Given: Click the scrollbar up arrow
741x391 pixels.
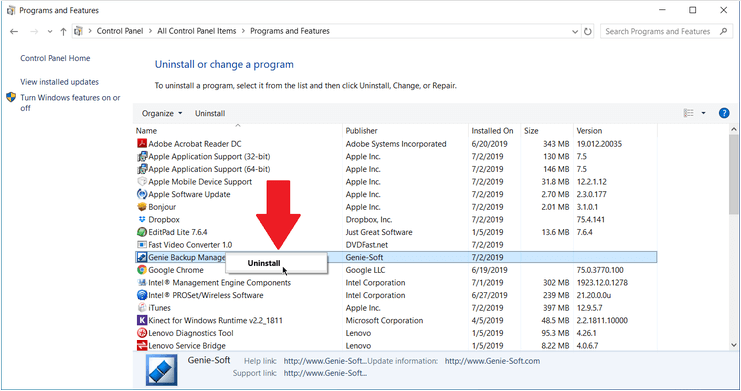Looking at the screenshot, I should (x=733, y=129).
